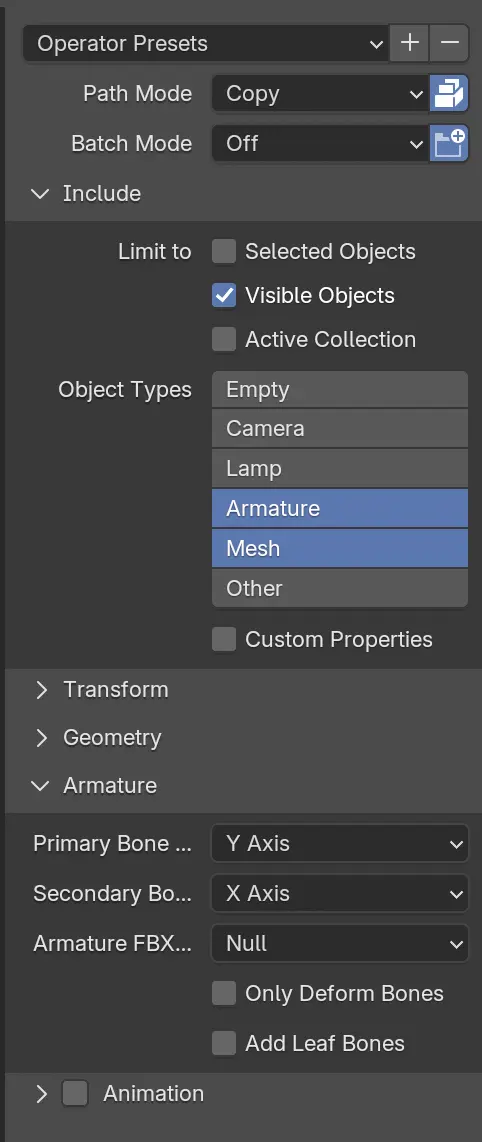Image resolution: width=482 pixels, height=1142 pixels.
Task: Select Camera in Object Types list
Action: click(340, 428)
